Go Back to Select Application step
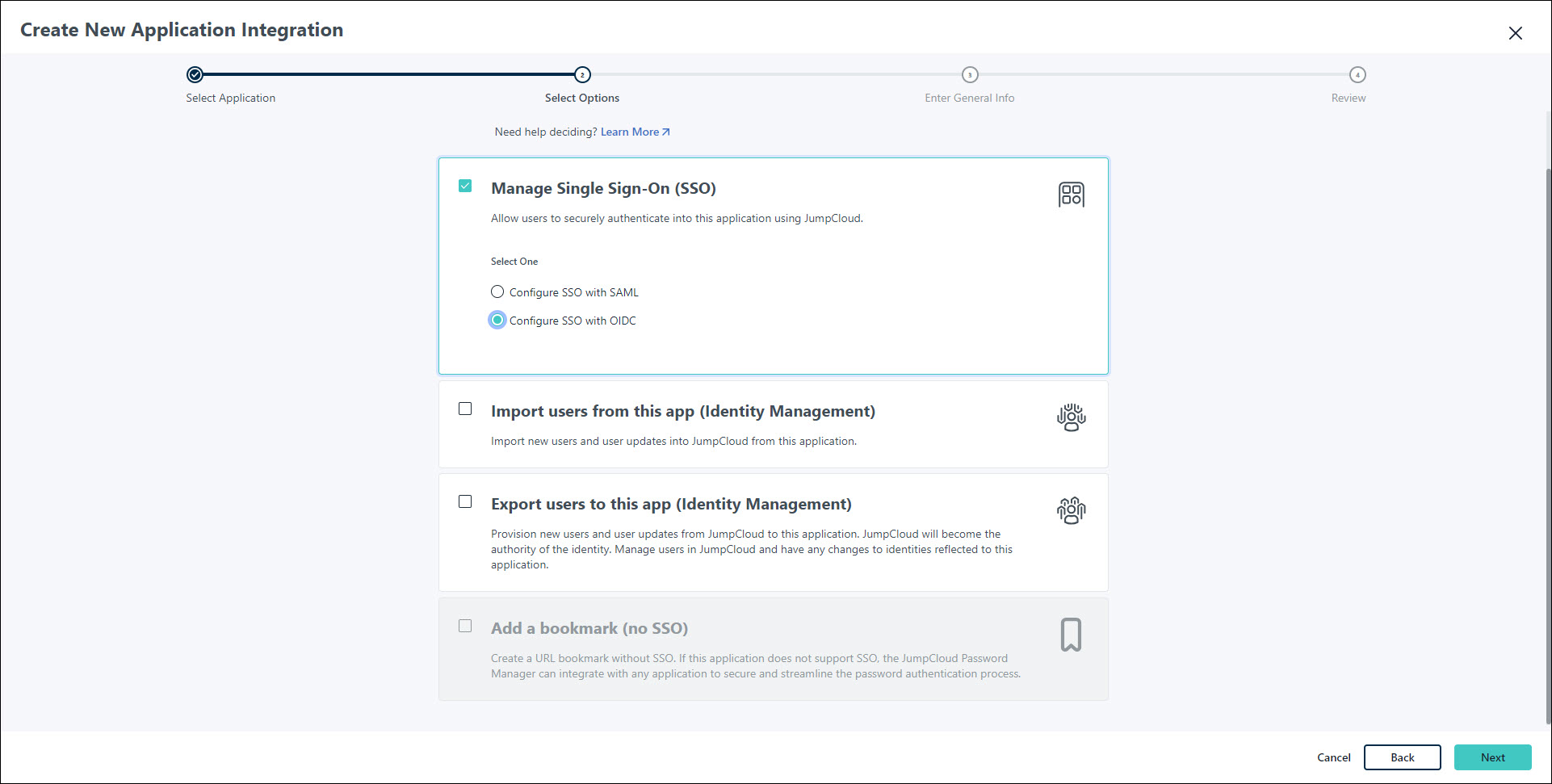1552x784 pixels. tap(1403, 757)
